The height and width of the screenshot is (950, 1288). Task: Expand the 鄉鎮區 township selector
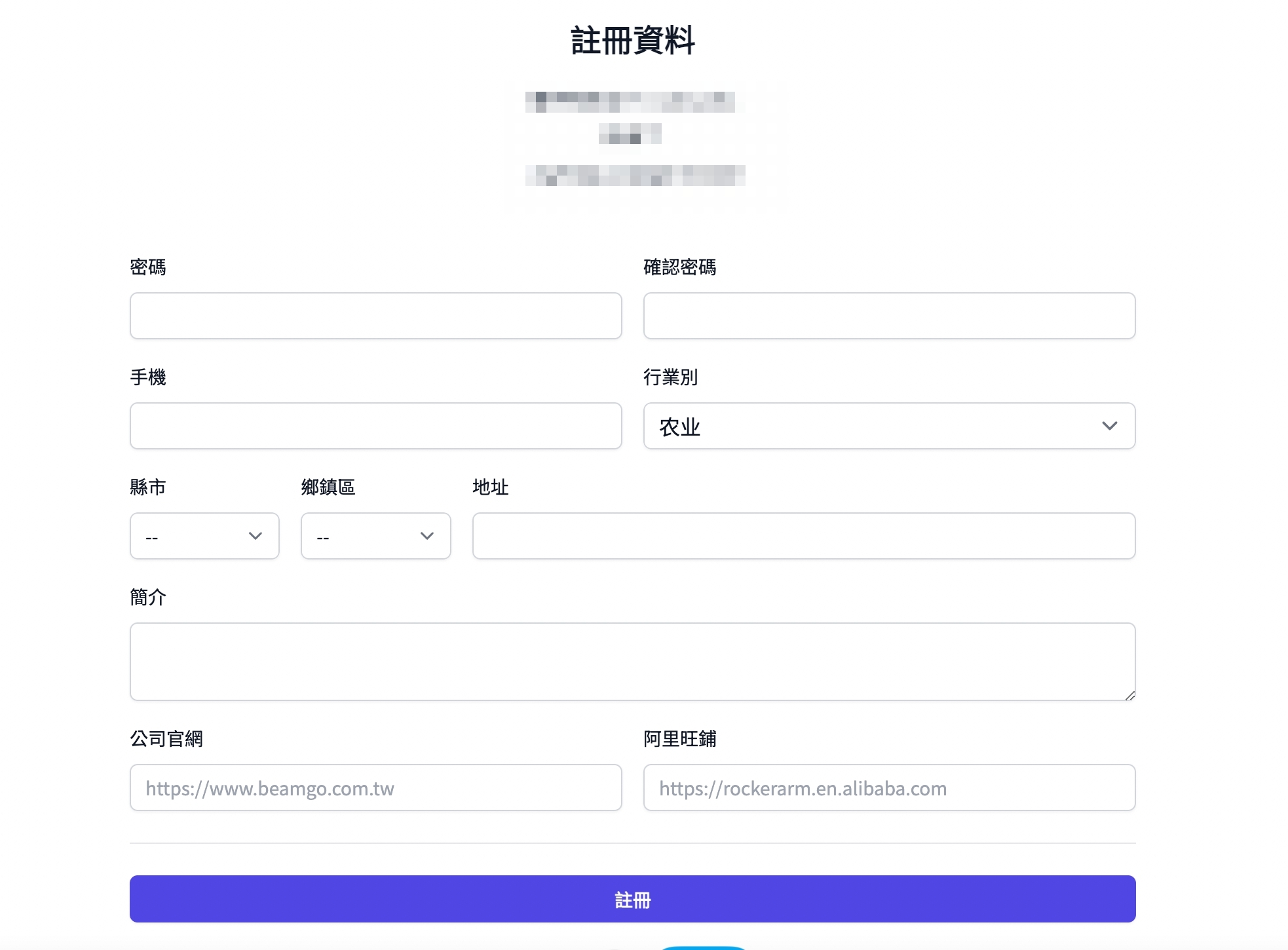coord(375,536)
